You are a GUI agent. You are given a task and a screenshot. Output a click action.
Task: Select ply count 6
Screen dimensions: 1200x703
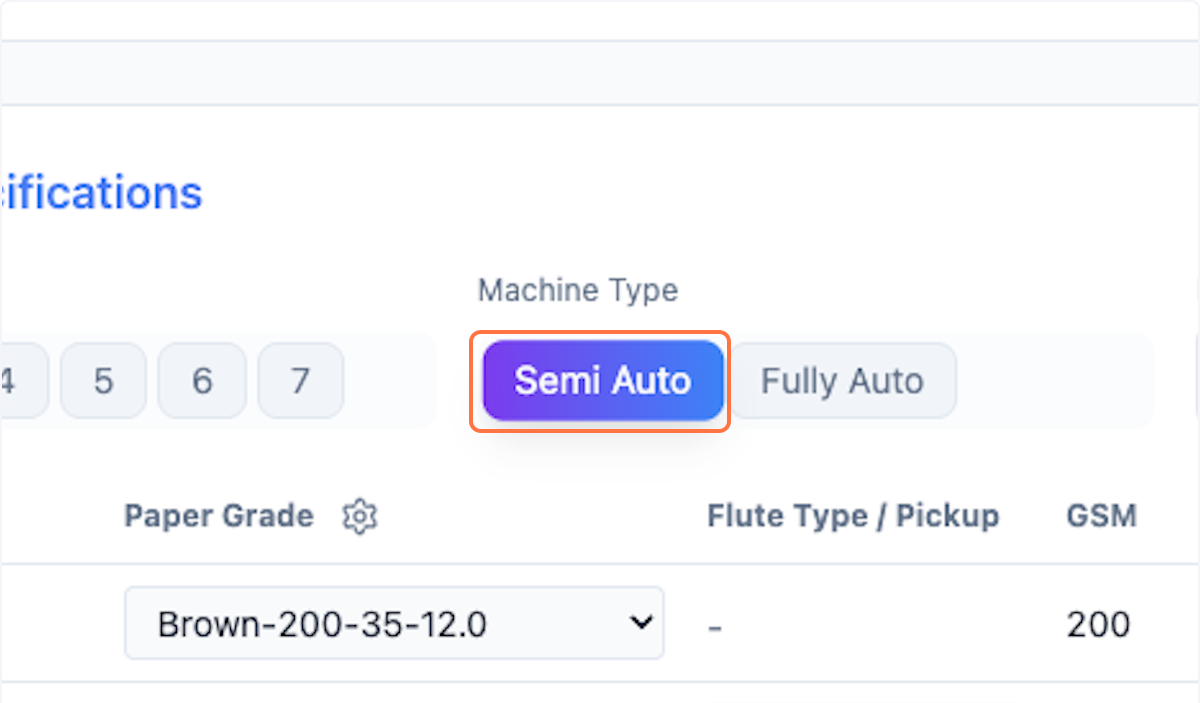coord(201,380)
